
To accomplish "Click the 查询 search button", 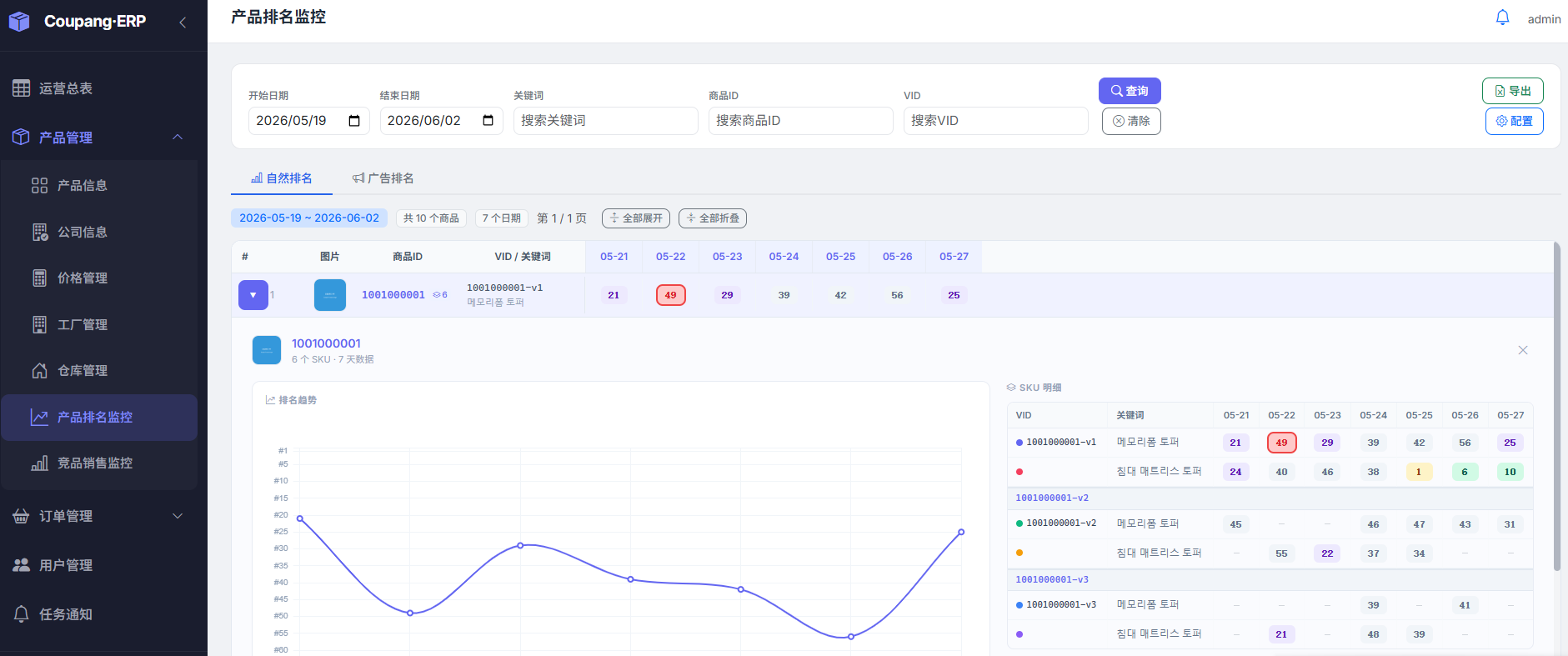I will tap(1130, 91).
